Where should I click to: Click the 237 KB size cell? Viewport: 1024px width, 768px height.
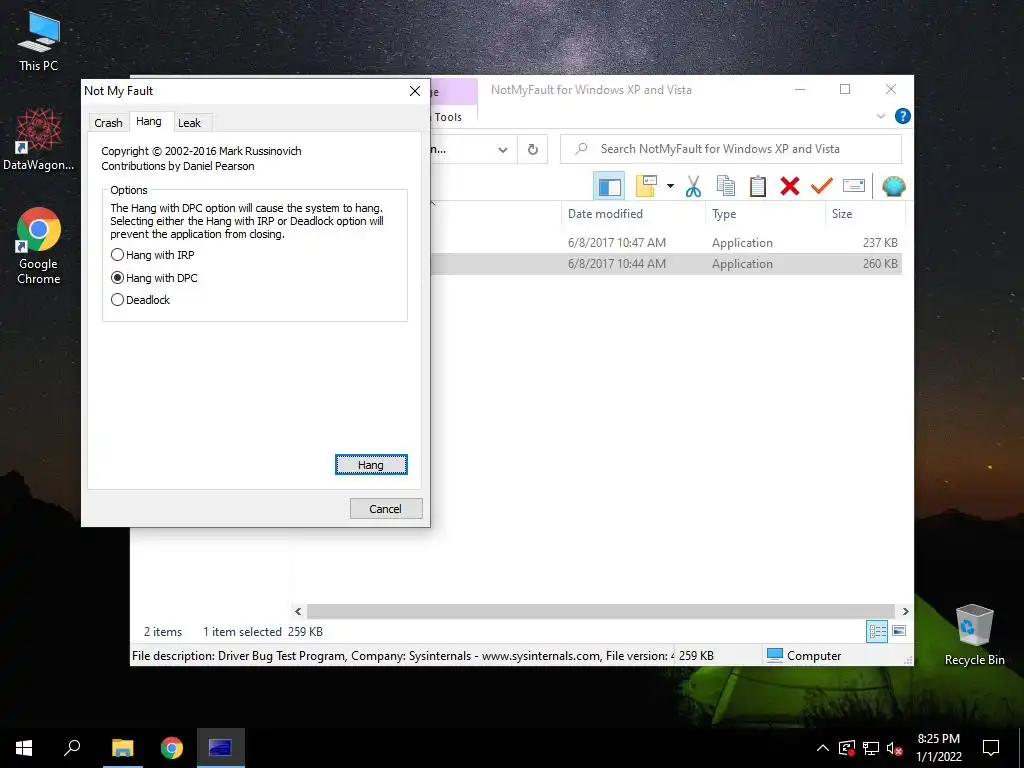coord(880,242)
